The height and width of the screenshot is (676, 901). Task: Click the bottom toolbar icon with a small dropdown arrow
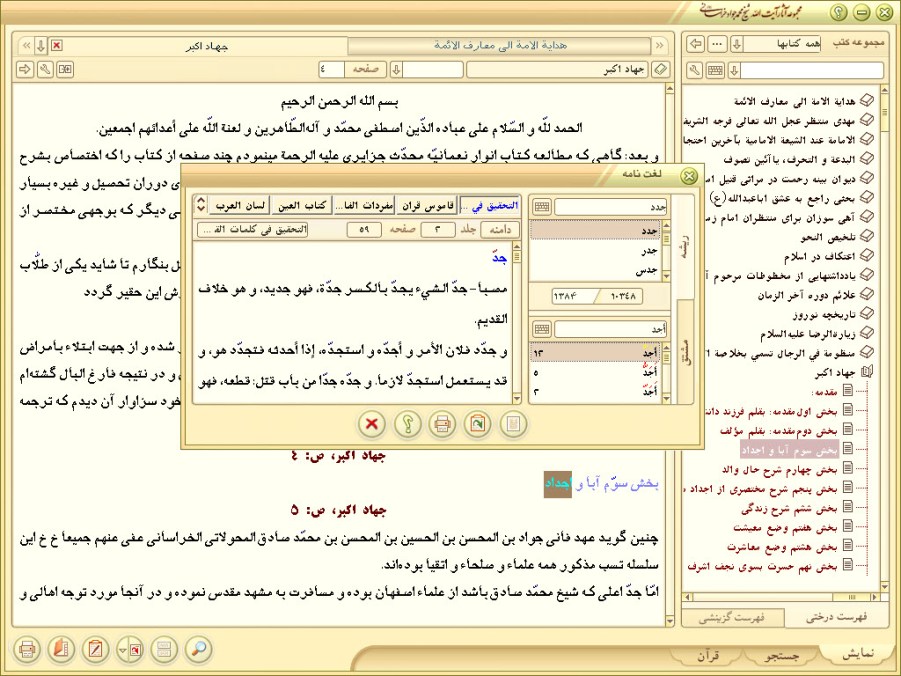pos(130,650)
